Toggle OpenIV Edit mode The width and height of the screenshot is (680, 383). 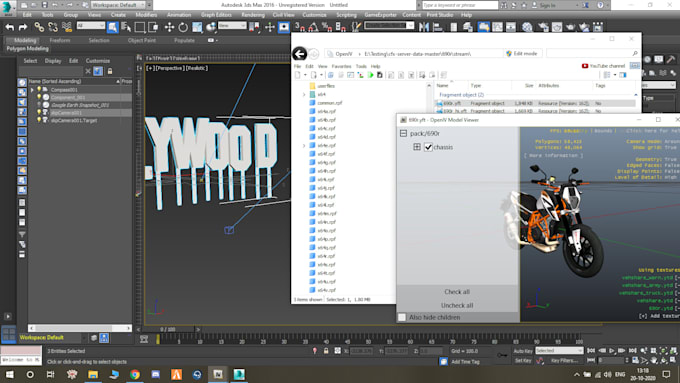[522, 54]
